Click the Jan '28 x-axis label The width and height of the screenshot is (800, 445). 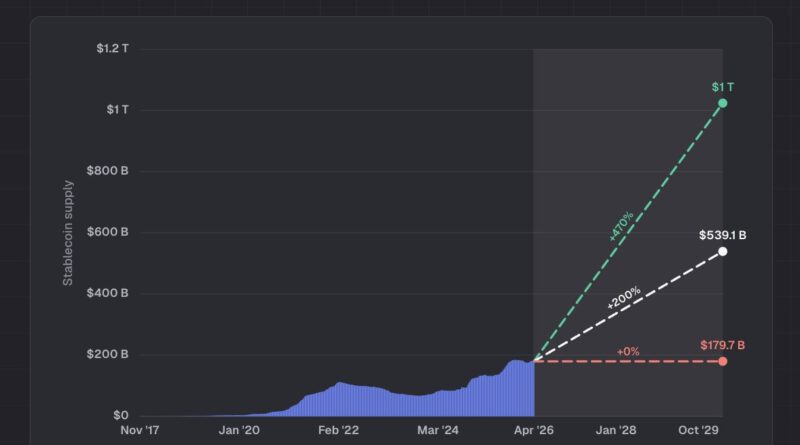coord(615,430)
